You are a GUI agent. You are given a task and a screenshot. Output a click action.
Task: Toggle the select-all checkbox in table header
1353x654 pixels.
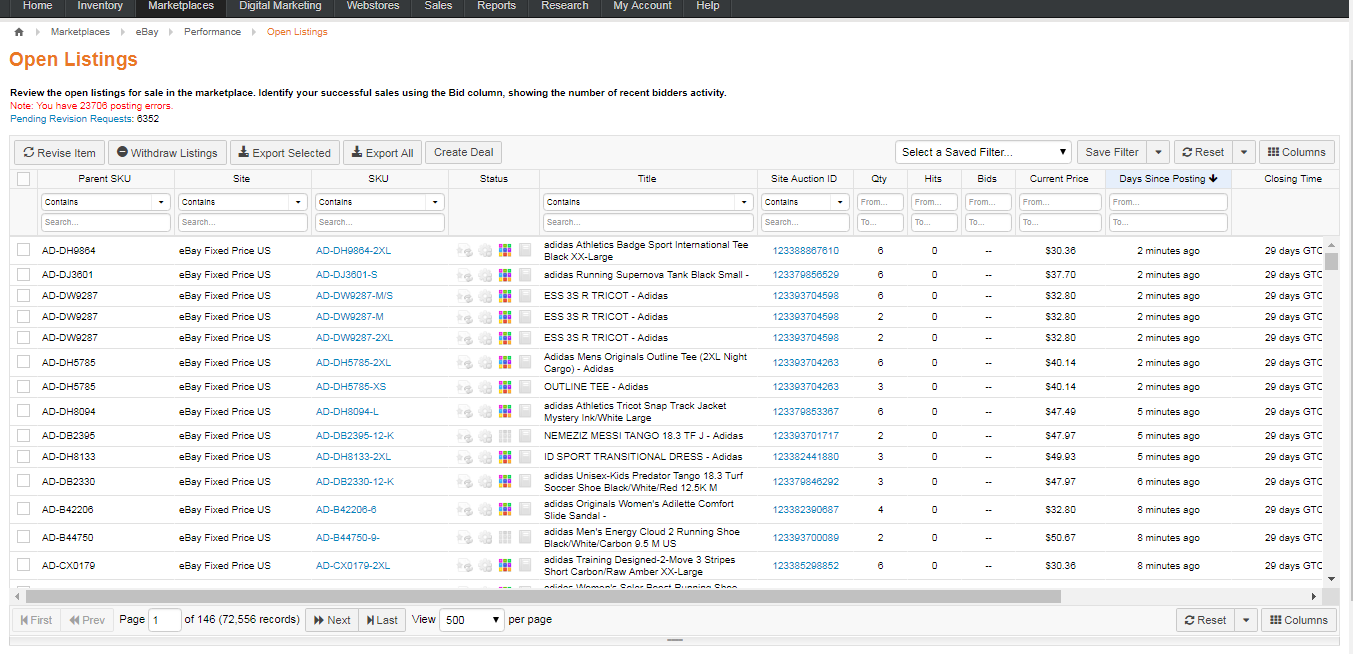click(24, 179)
